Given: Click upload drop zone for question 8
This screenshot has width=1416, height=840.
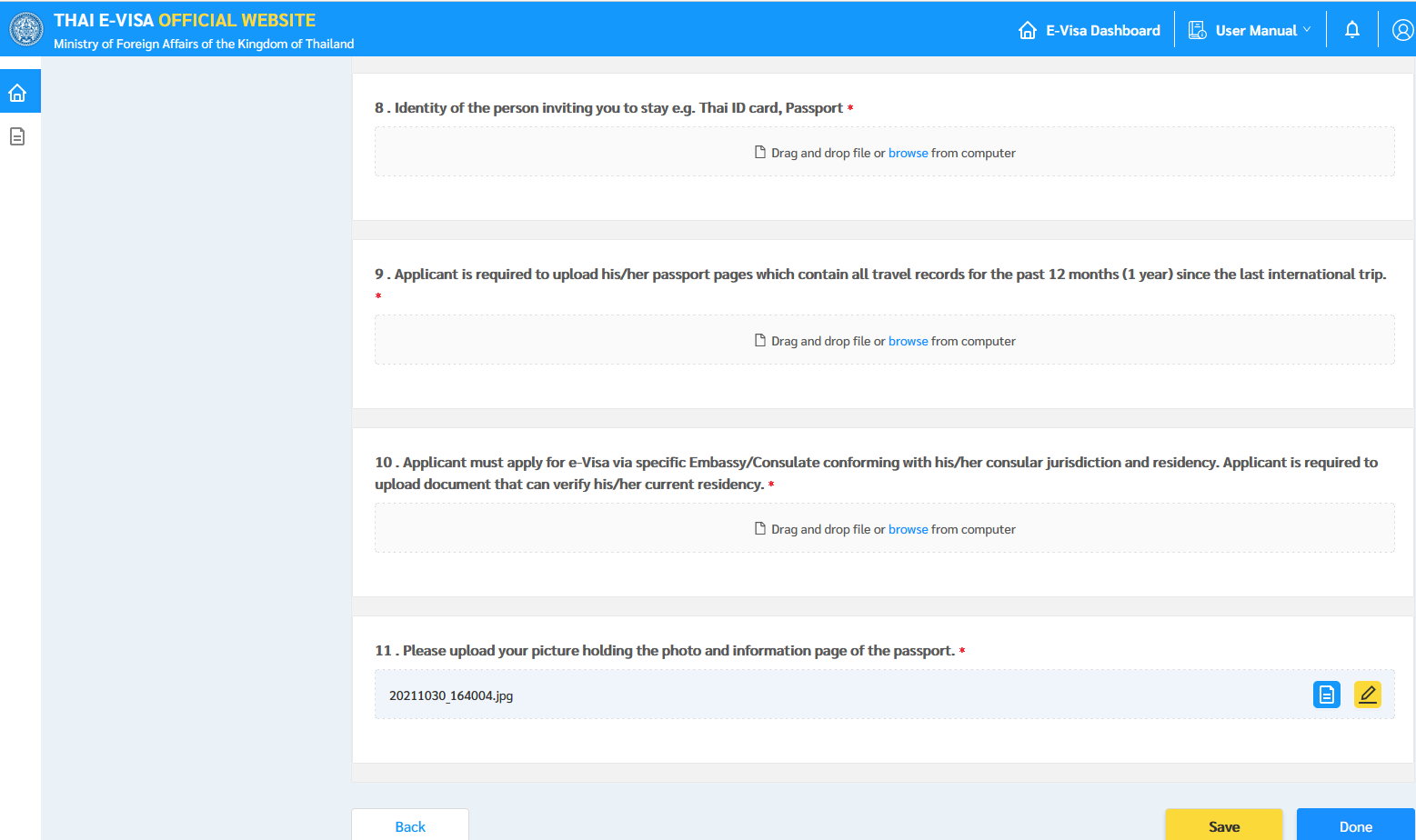Looking at the screenshot, I should pos(884,152).
